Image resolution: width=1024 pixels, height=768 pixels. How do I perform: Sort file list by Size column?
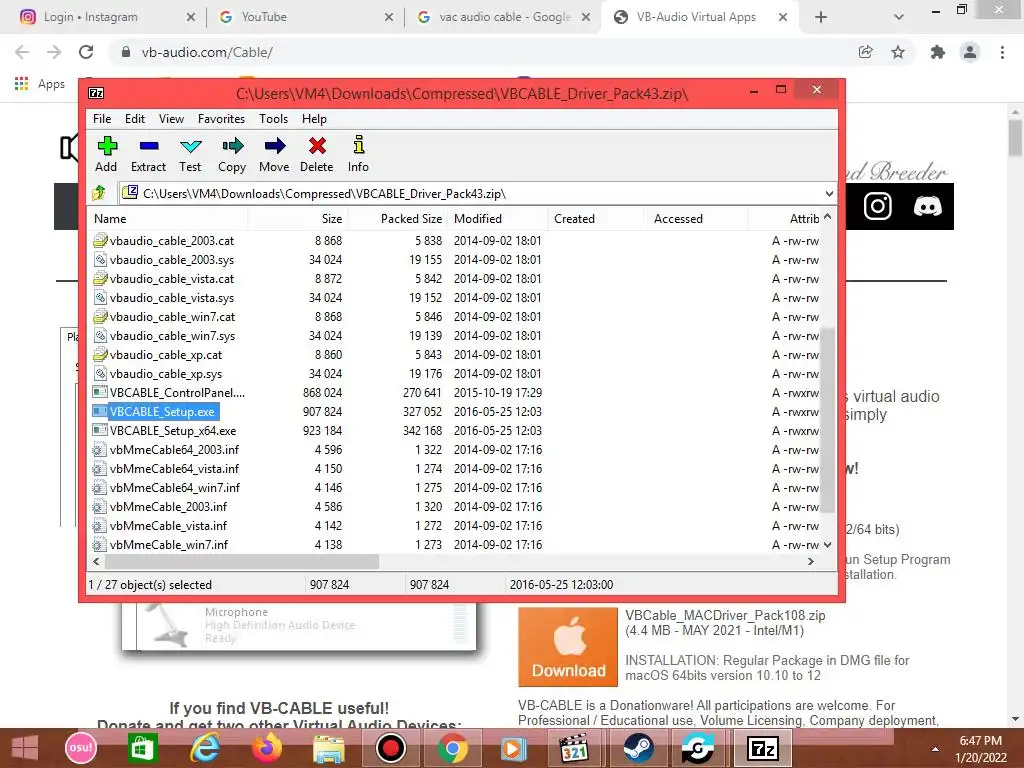(x=298, y=219)
